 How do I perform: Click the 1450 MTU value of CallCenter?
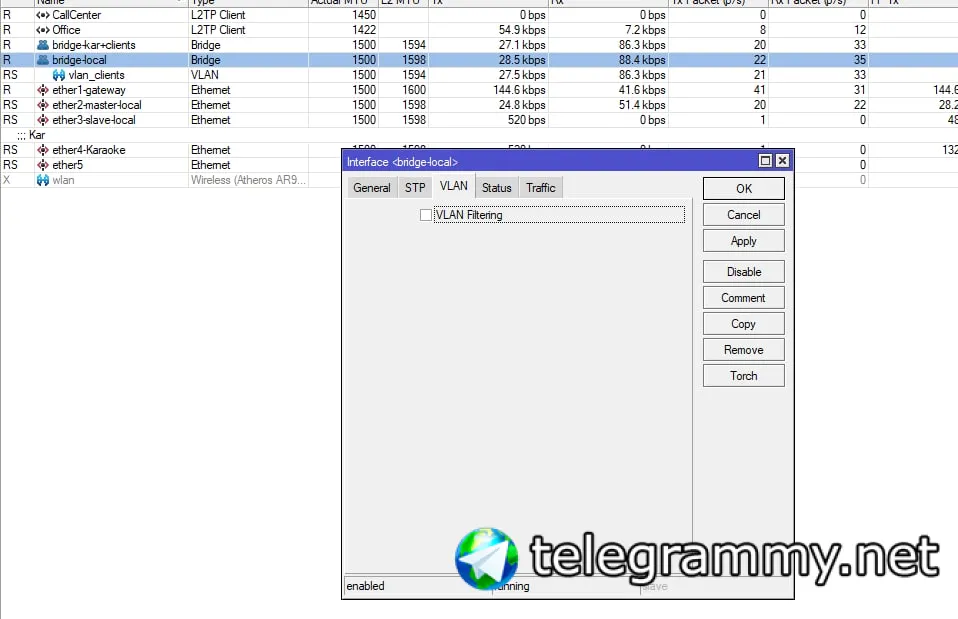(364, 15)
